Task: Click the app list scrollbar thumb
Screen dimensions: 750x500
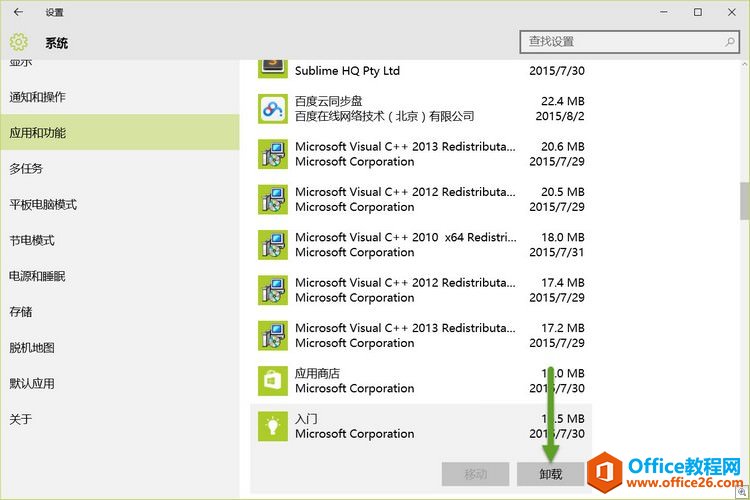Action: (745, 200)
